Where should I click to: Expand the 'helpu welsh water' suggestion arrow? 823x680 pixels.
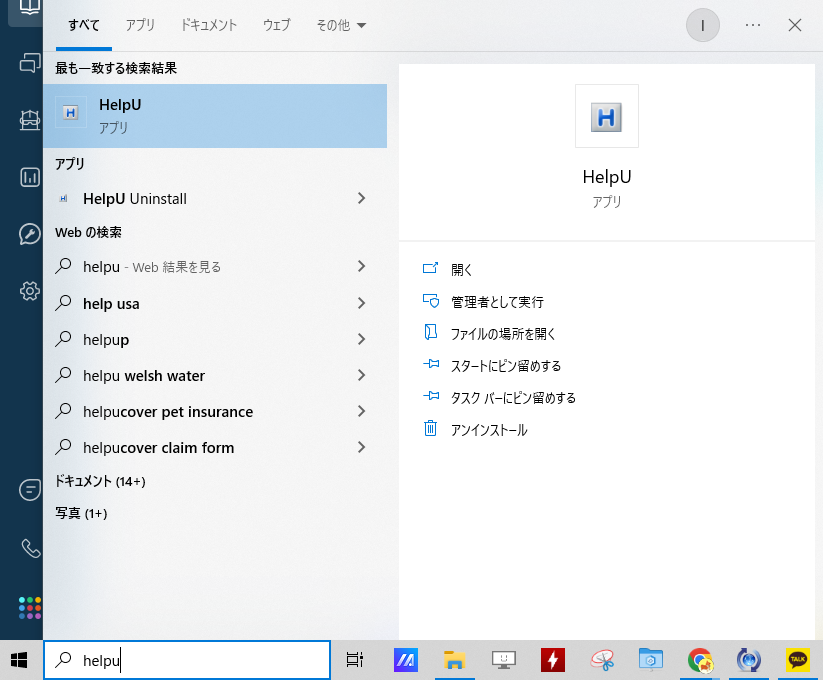pos(361,375)
